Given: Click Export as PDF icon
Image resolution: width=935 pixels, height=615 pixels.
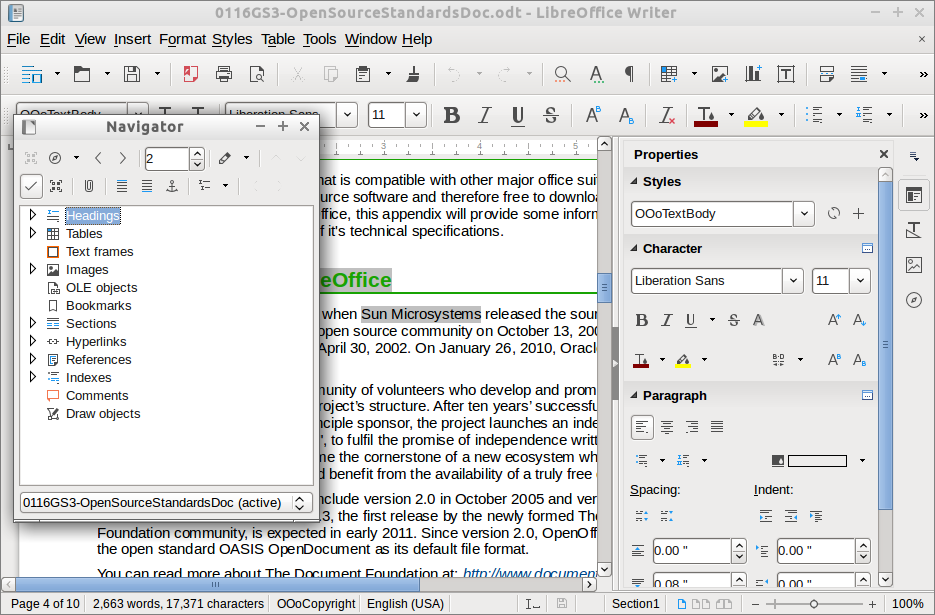Looking at the screenshot, I should tap(190, 74).
